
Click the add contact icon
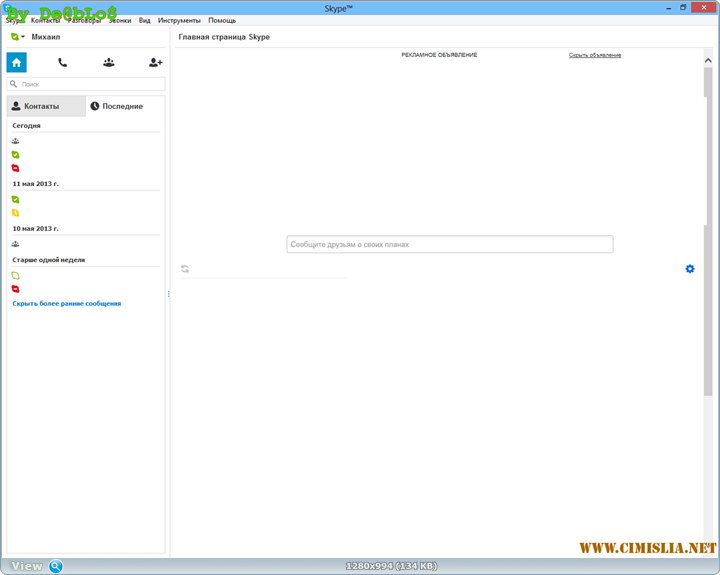click(x=155, y=62)
